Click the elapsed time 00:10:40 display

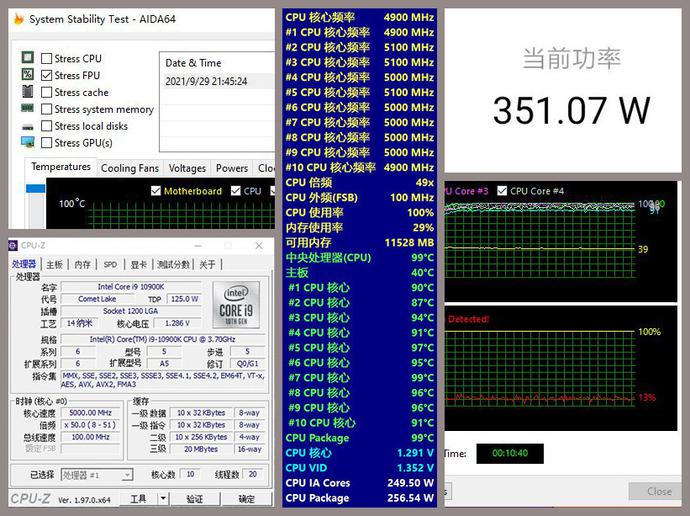[510, 453]
